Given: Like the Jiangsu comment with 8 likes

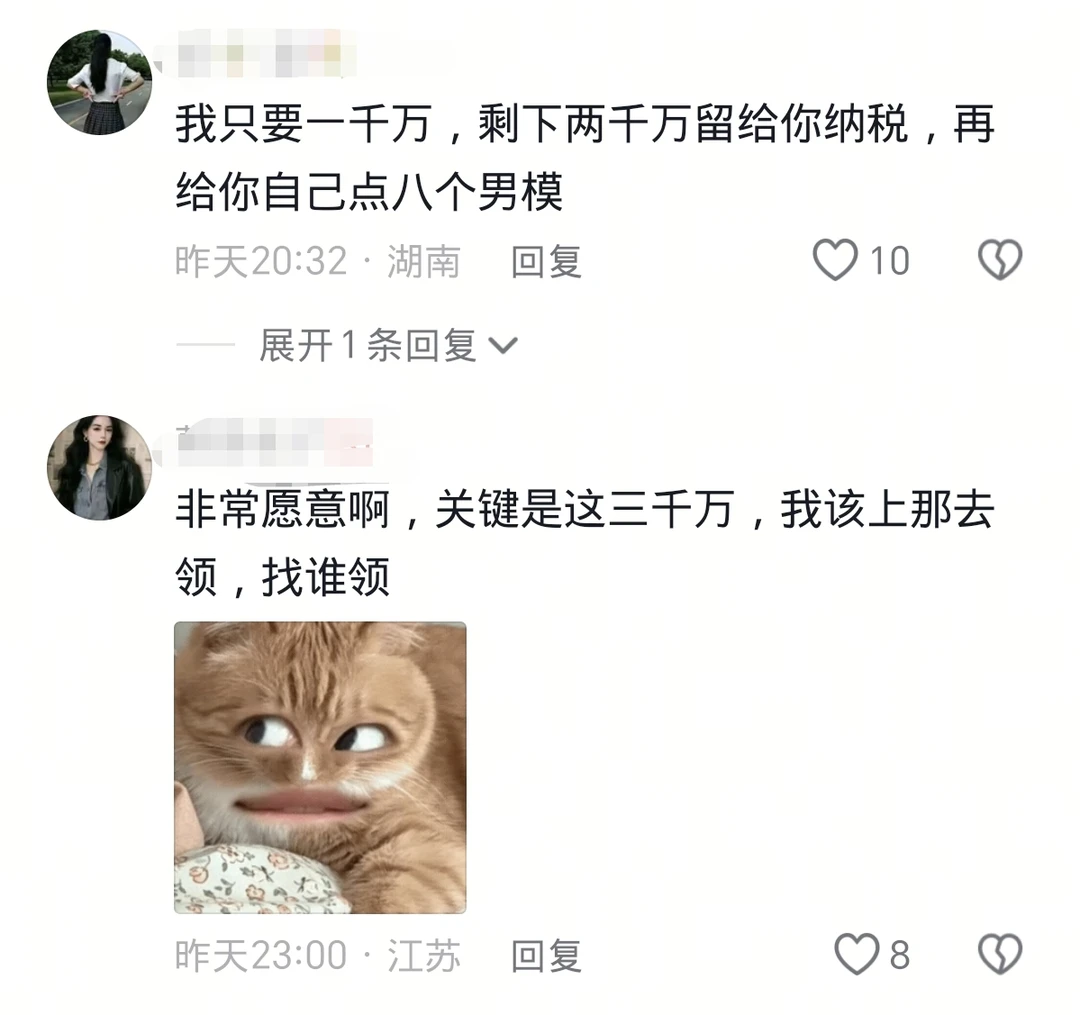Looking at the screenshot, I should (857, 954).
